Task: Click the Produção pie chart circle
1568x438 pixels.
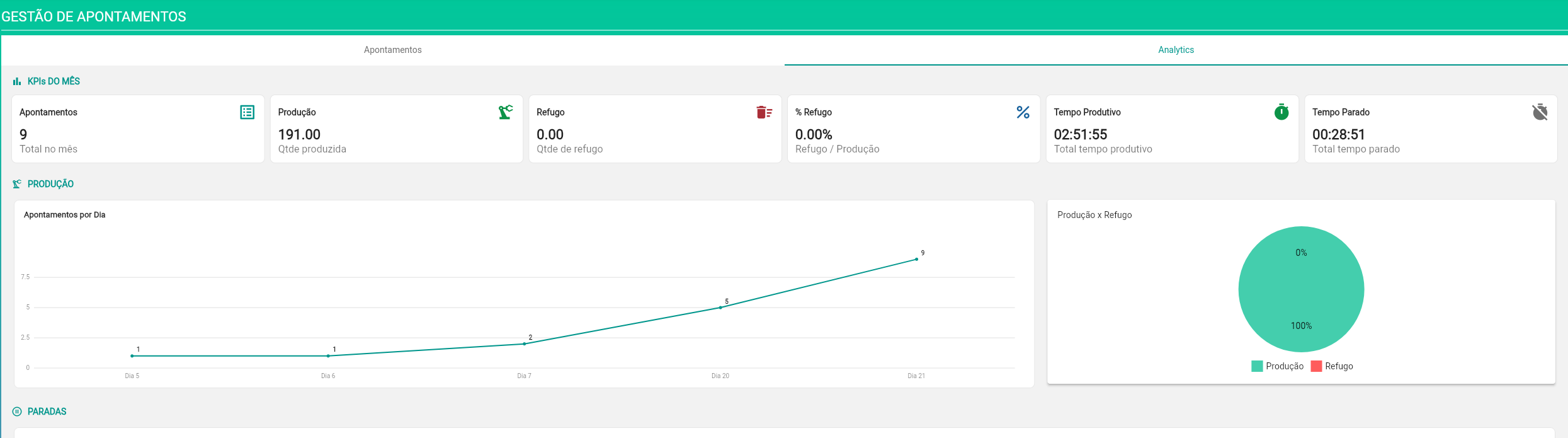Action: 1301,289
